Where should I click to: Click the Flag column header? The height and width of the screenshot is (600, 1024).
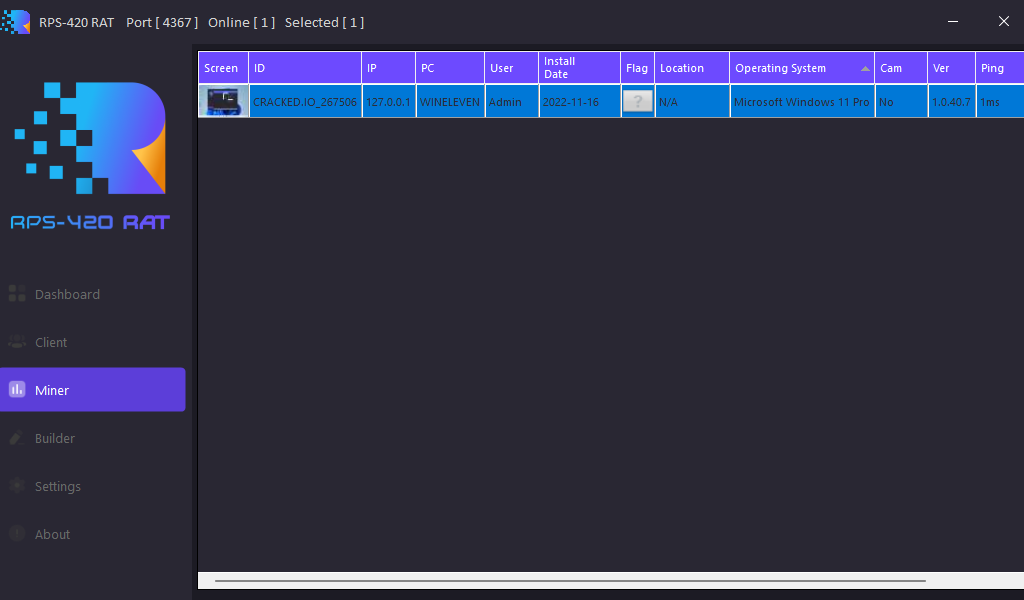point(637,68)
